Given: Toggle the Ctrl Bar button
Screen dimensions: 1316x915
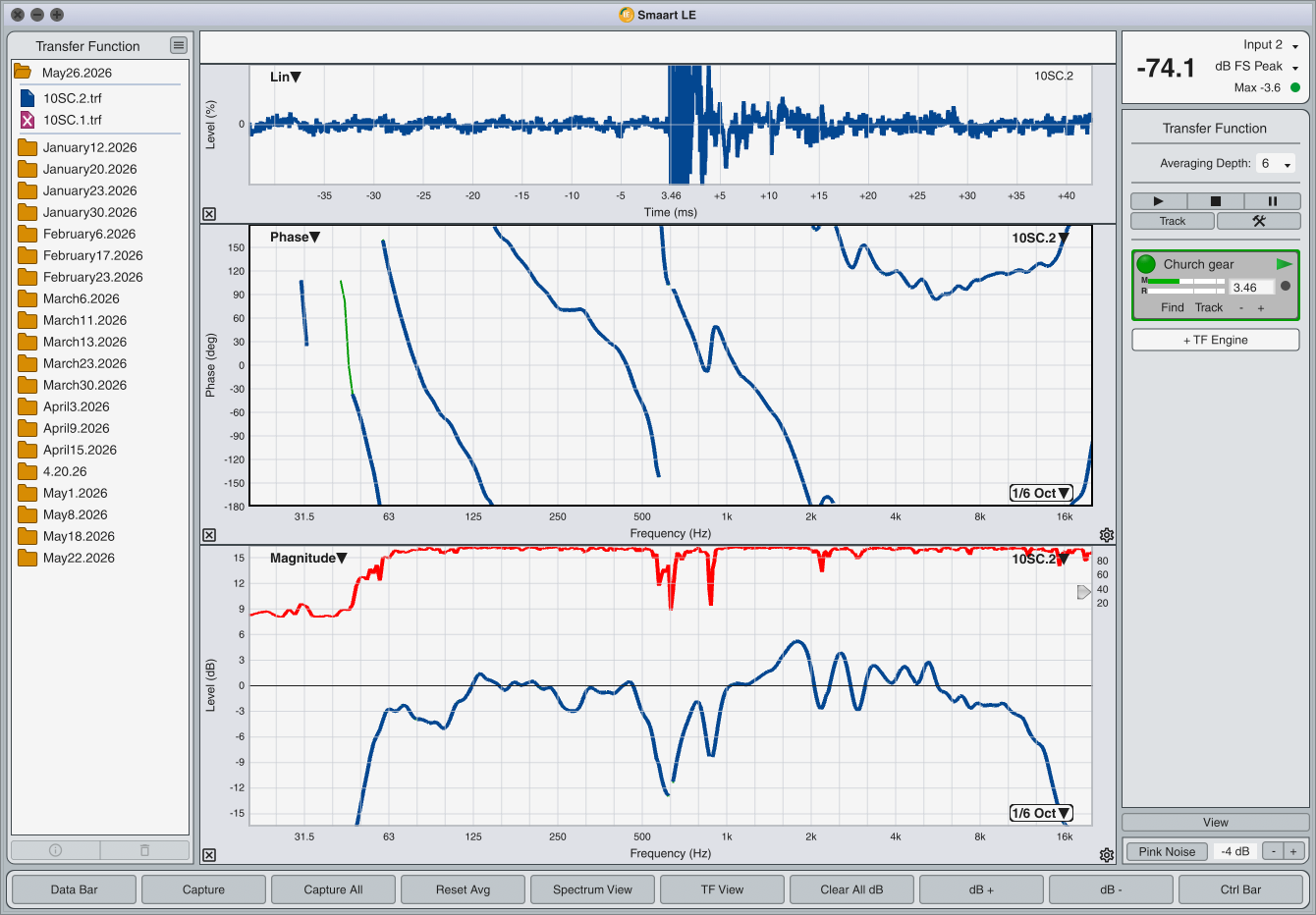Looking at the screenshot, I should pos(1241,889).
